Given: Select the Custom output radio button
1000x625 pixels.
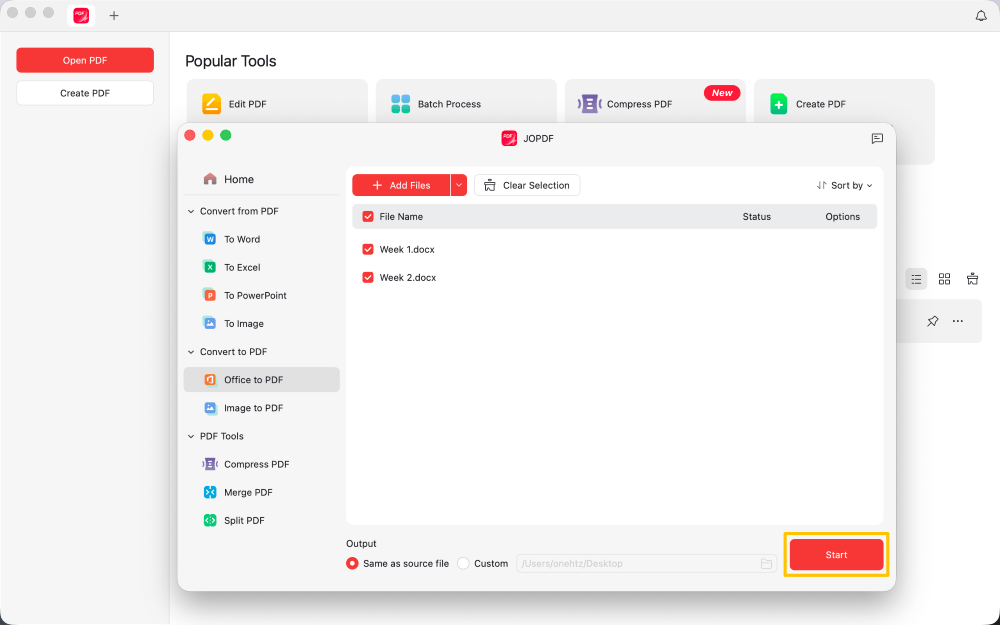Looking at the screenshot, I should pos(463,564).
